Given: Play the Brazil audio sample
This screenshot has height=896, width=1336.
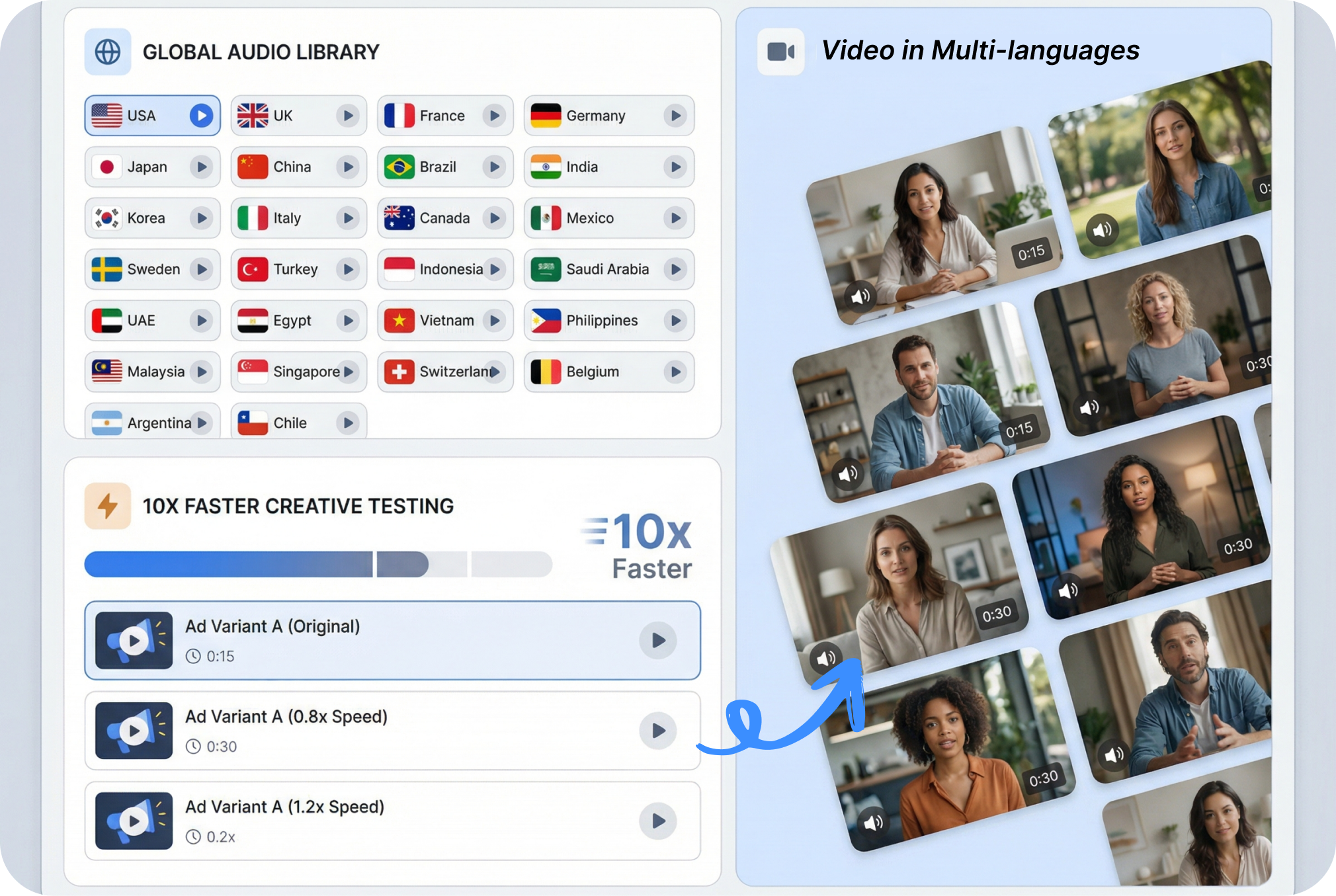Looking at the screenshot, I should 494,167.
